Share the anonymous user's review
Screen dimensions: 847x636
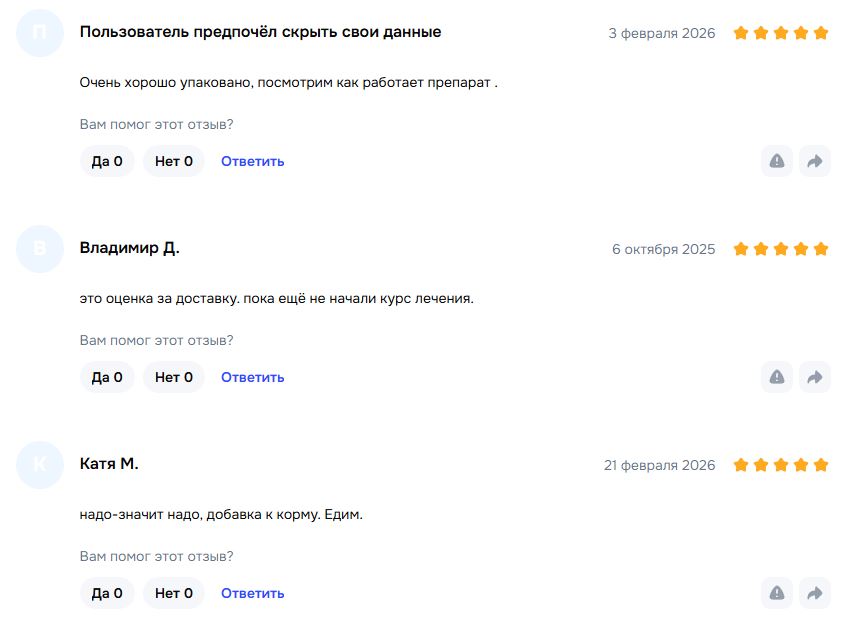click(x=815, y=161)
